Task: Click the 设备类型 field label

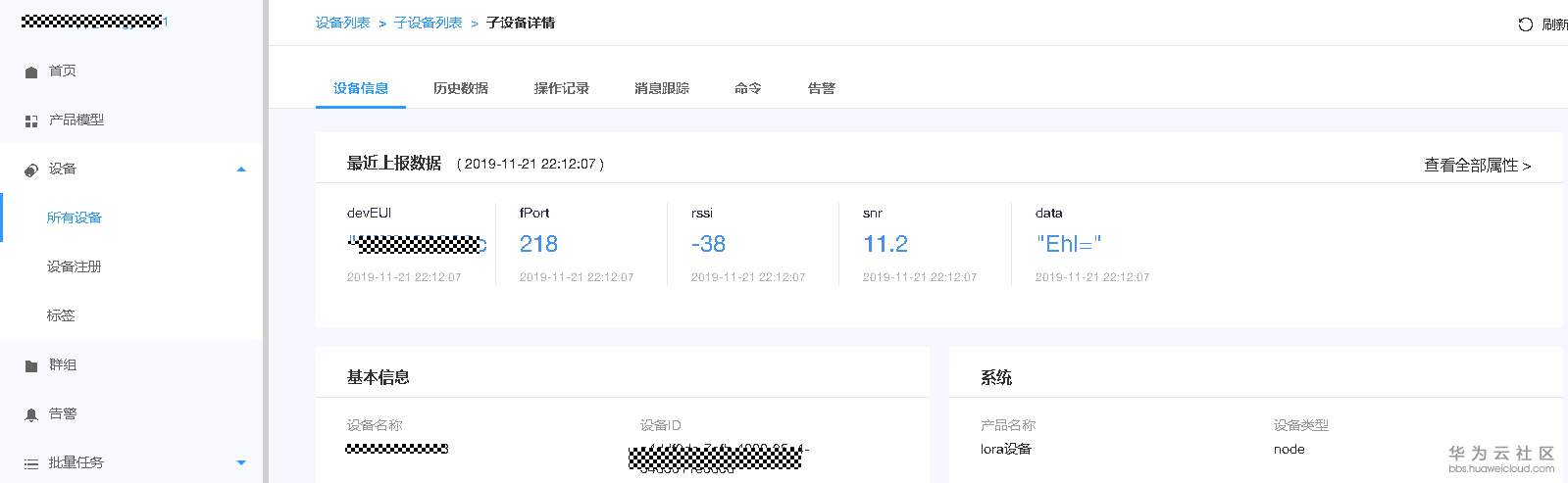Action: (1301, 425)
